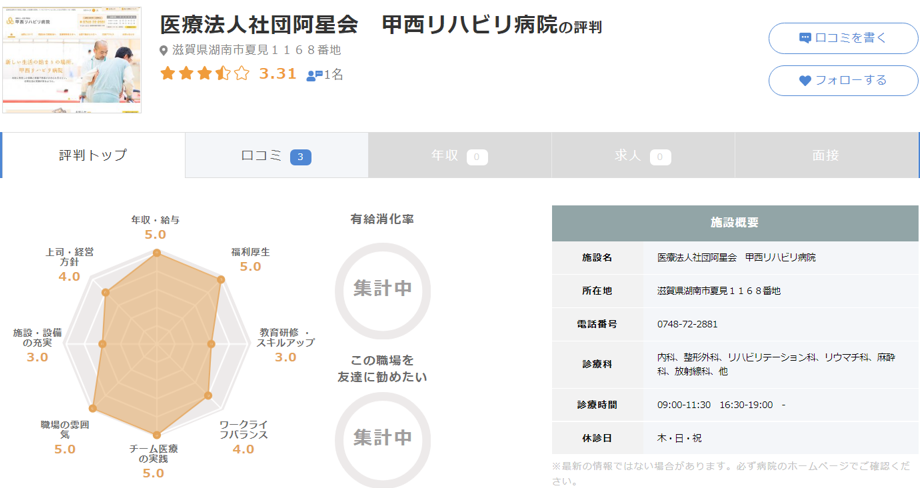Click the reviewer count person icon
This screenshot has height=488, width=920.
tap(314, 75)
